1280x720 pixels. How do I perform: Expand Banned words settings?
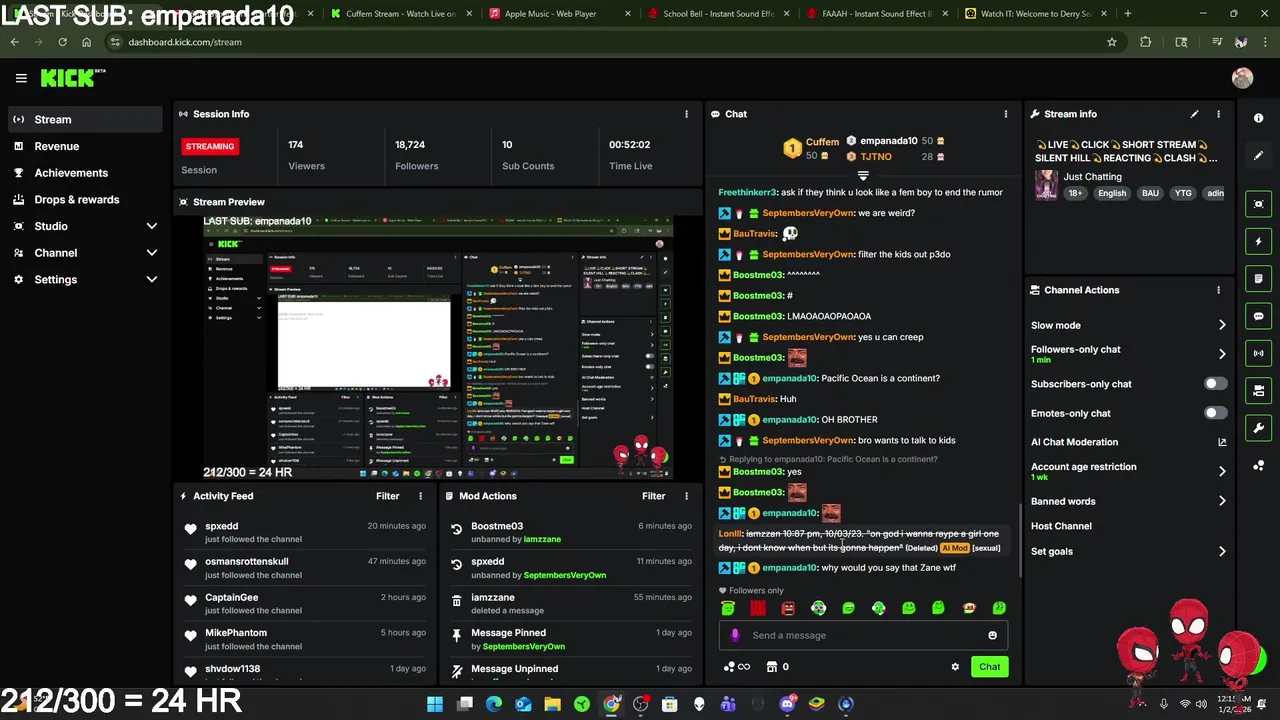coord(1221,501)
